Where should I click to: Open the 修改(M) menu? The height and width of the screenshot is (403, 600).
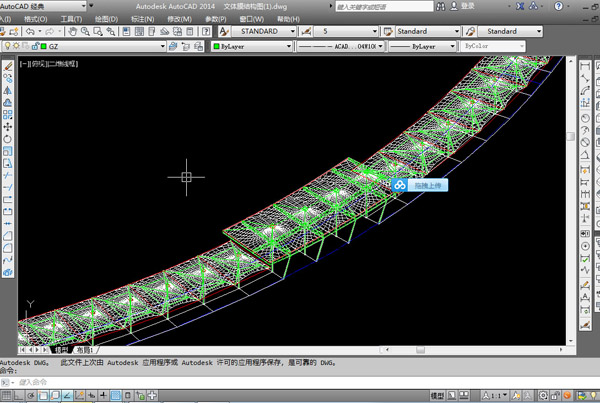pos(181,19)
